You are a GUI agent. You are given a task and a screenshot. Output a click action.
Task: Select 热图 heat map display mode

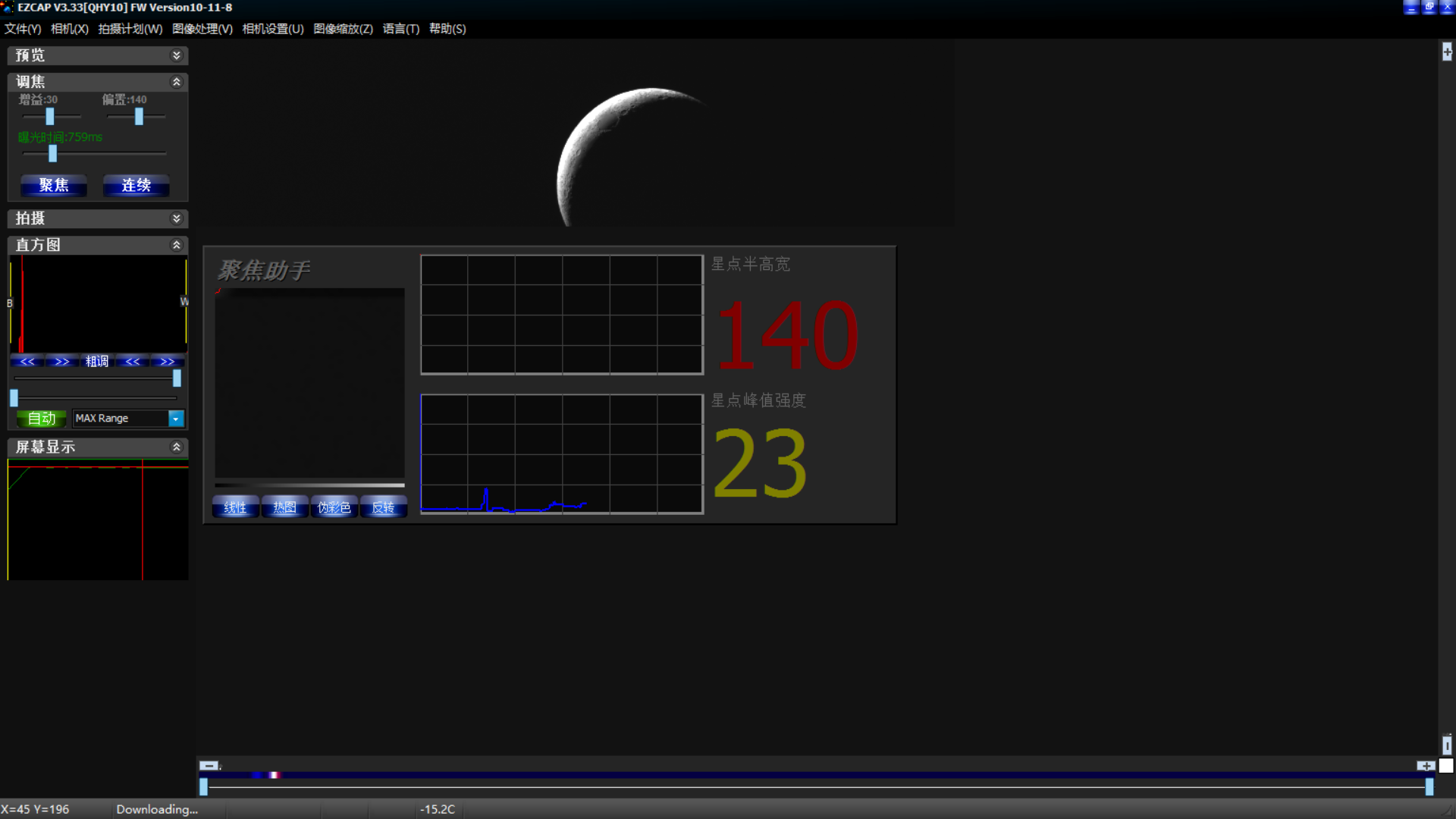[284, 507]
